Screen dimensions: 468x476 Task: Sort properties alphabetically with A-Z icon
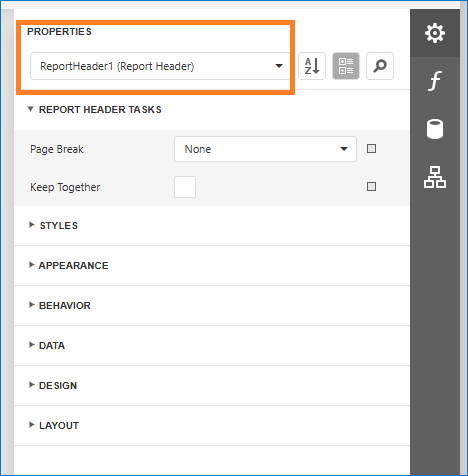click(x=312, y=66)
